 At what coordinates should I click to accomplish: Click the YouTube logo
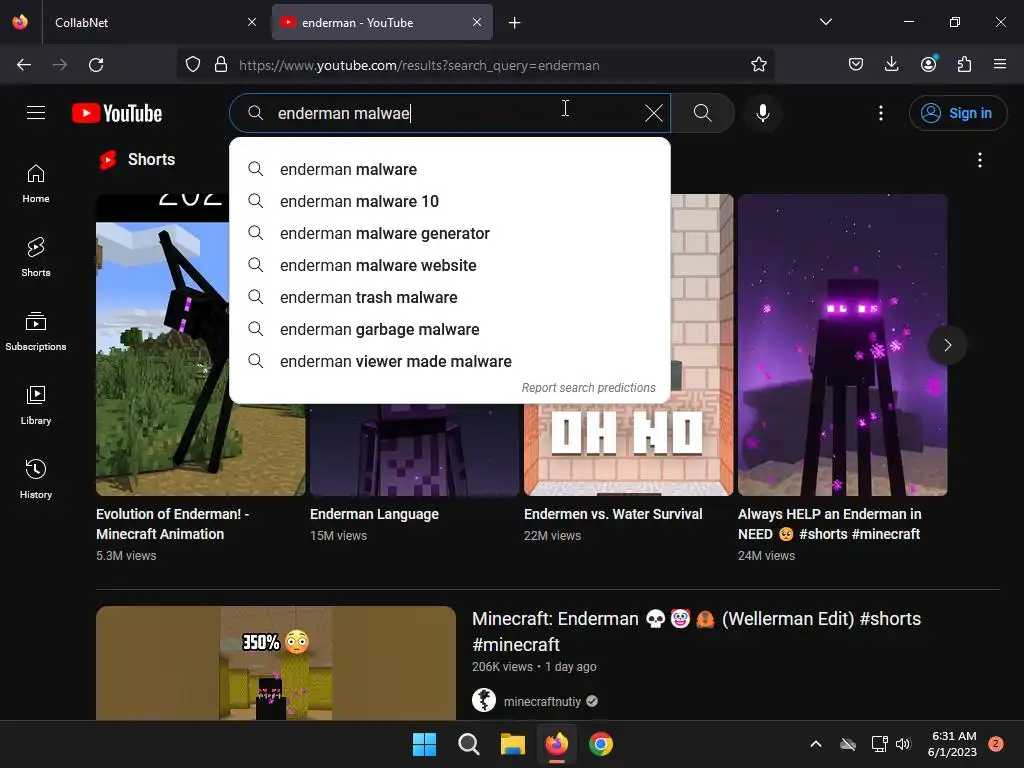117,113
